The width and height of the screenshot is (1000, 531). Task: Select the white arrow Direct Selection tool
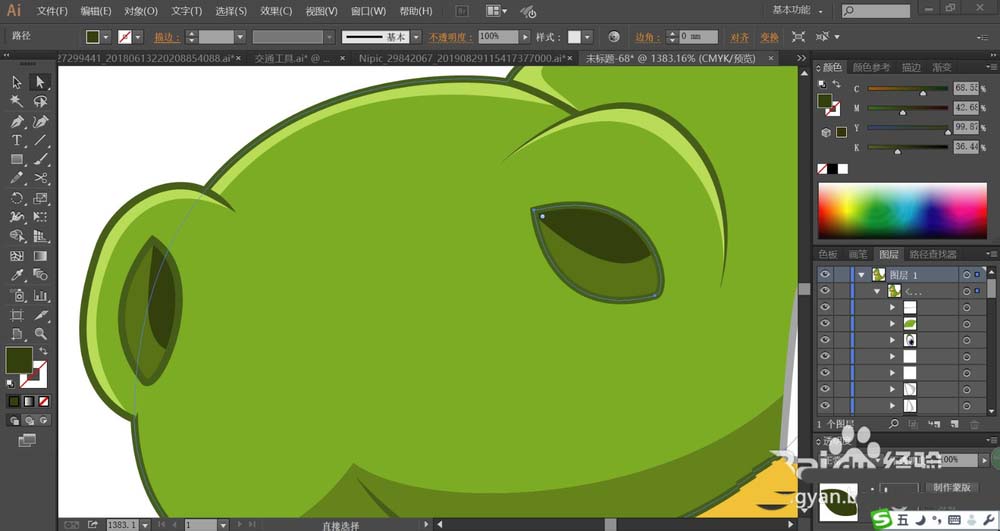(x=40, y=82)
